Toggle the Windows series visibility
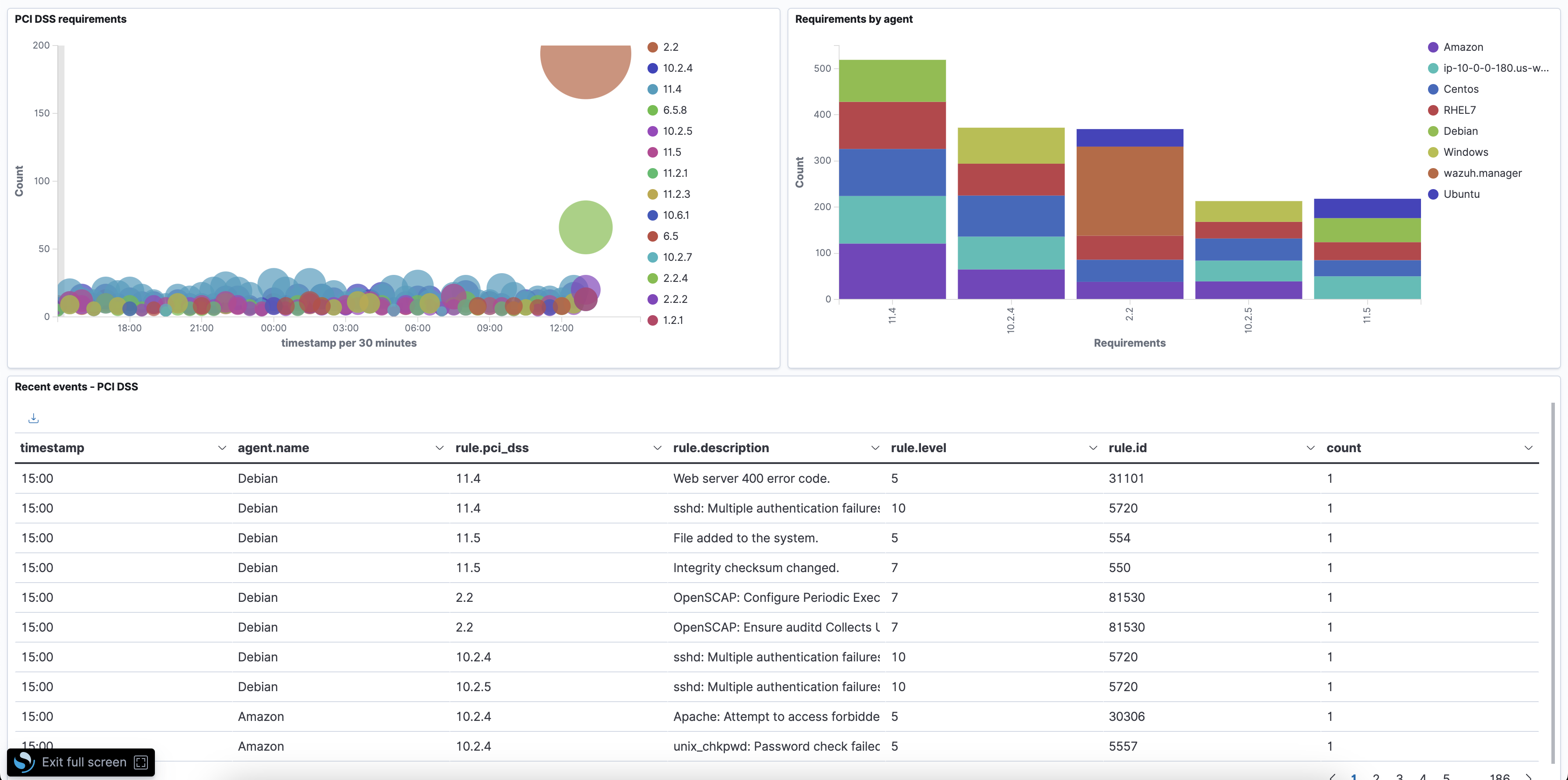 click(1433, 151)
